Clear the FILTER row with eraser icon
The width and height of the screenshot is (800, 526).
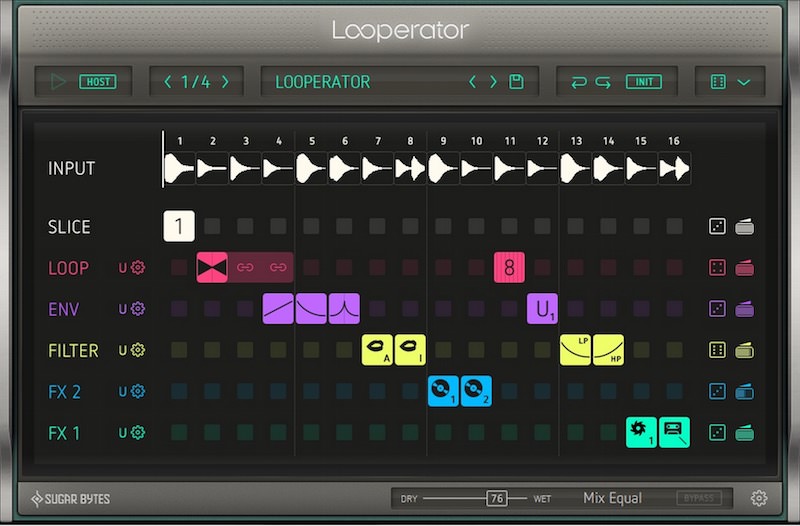tap(745, 350)
